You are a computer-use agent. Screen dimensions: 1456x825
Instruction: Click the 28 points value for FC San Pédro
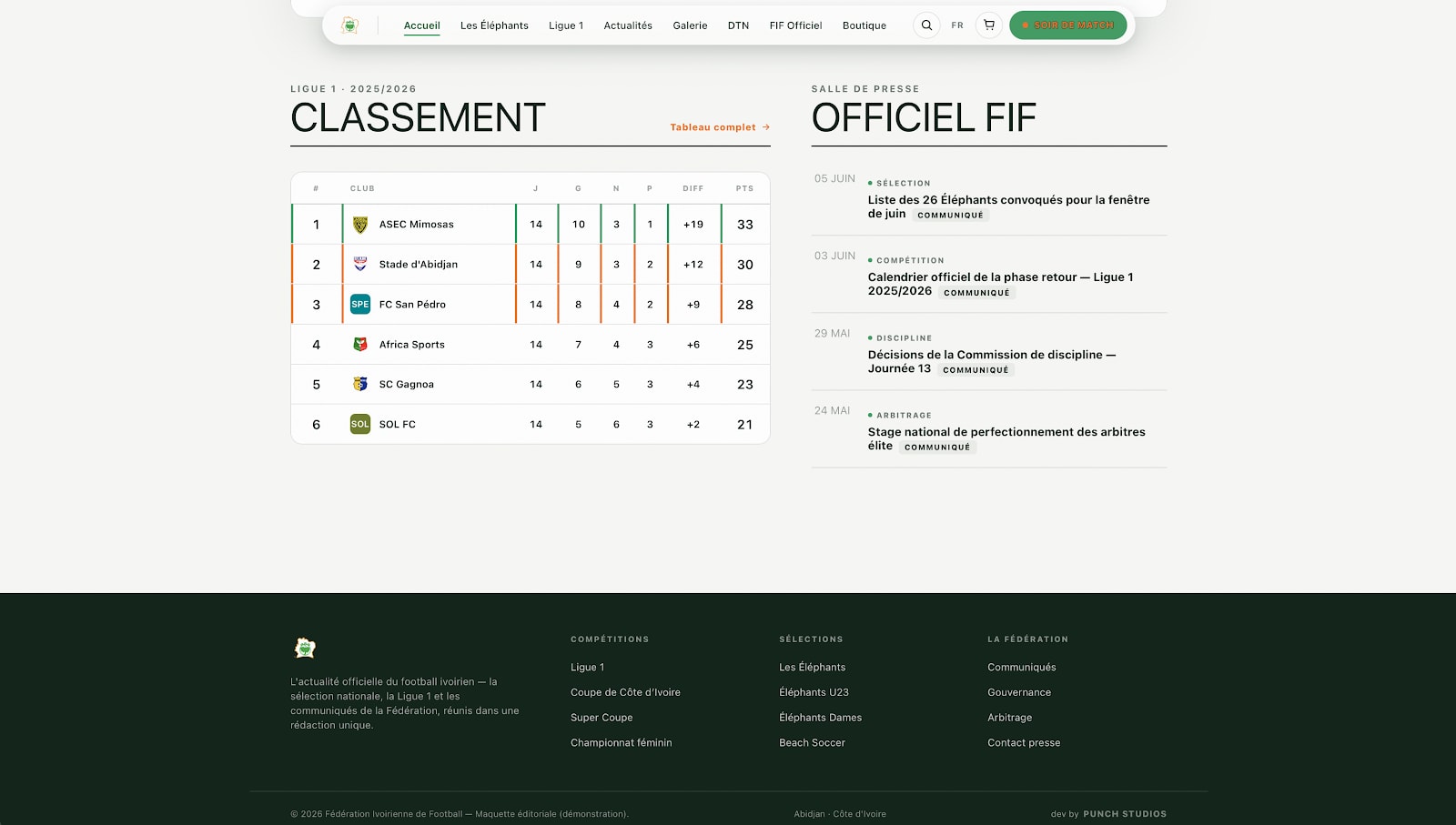745,305
